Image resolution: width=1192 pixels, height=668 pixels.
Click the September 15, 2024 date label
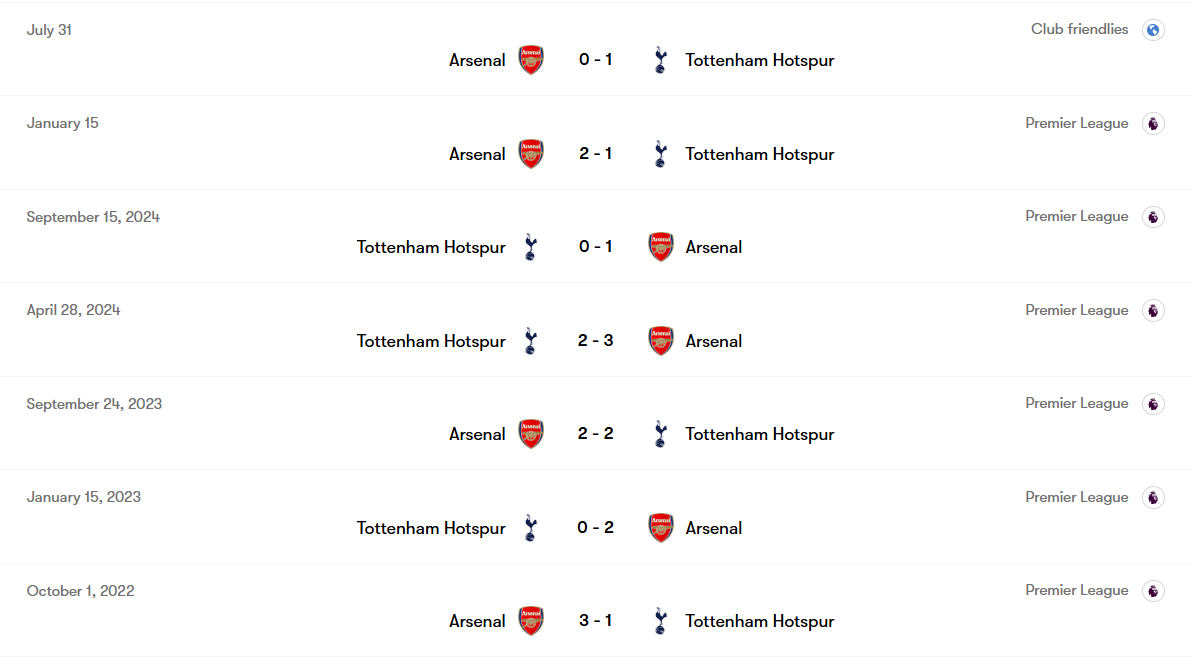coord(93,217)
